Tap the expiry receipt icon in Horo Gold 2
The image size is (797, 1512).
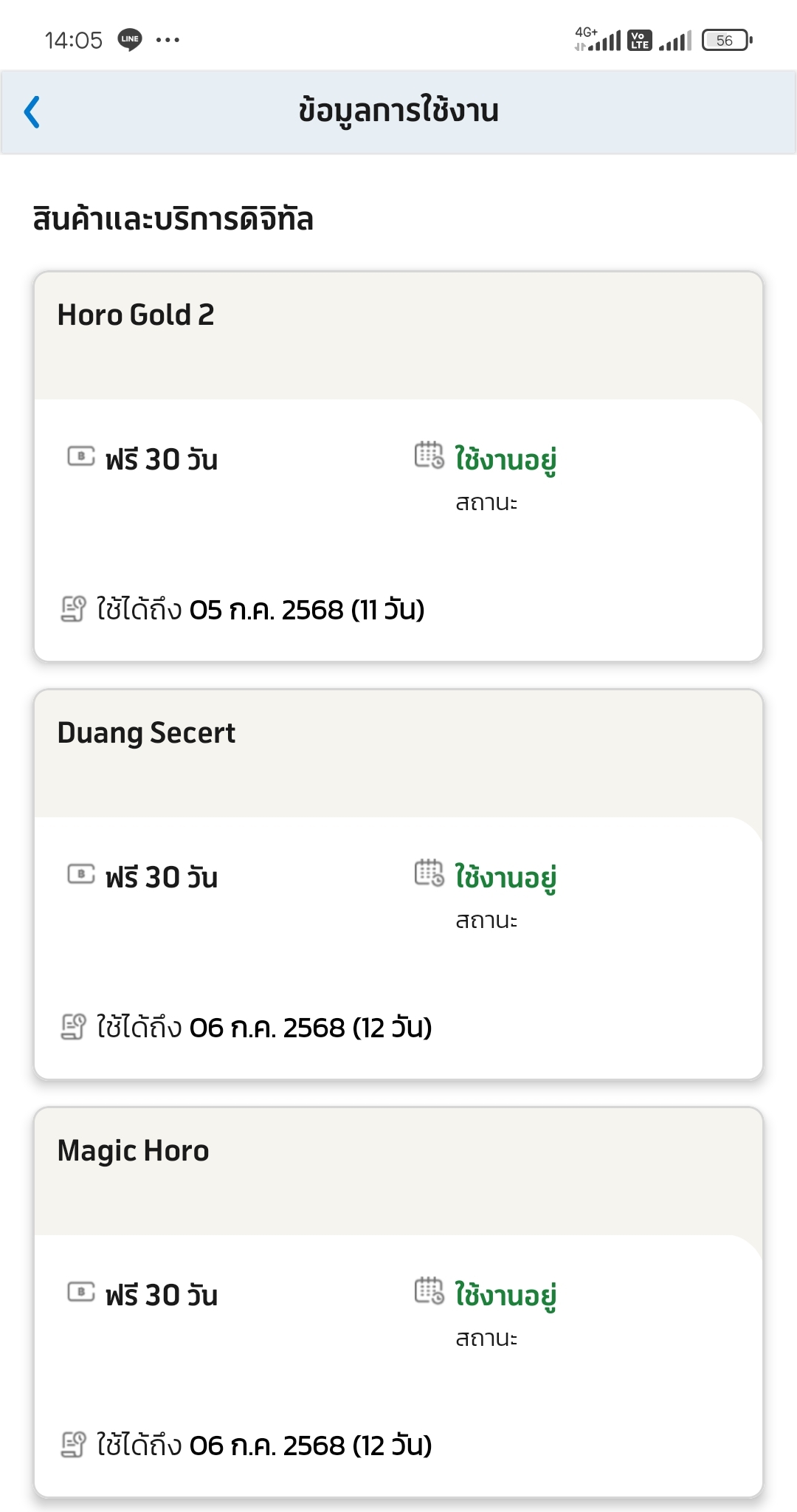click(x=73, y=609)
